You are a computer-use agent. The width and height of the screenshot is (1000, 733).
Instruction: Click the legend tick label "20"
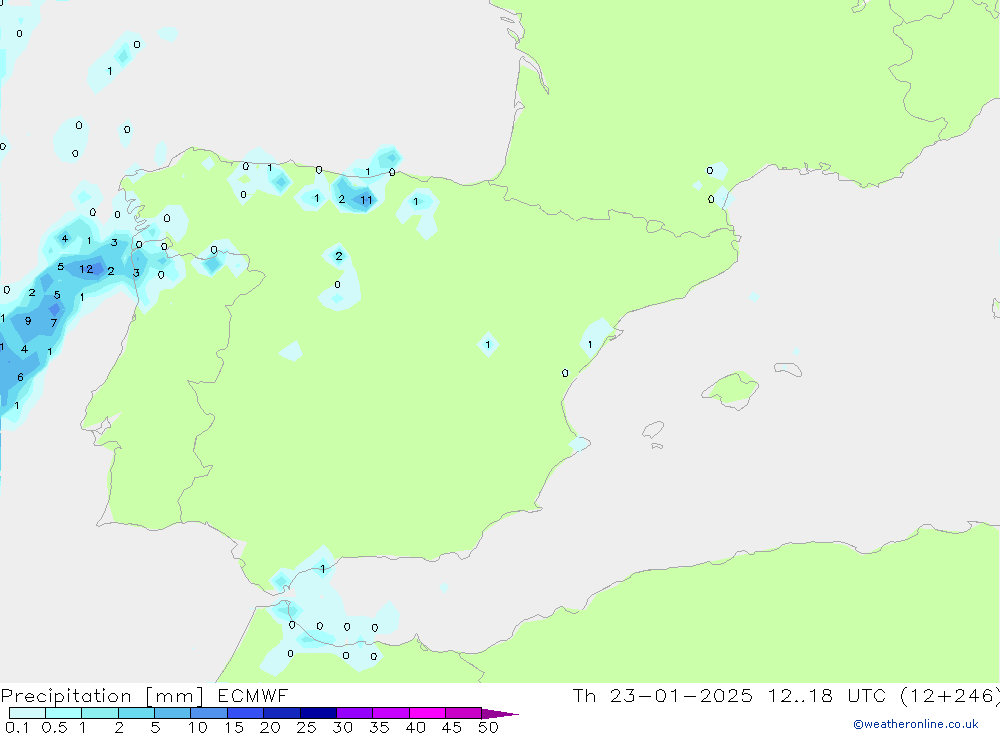point(269,727)
